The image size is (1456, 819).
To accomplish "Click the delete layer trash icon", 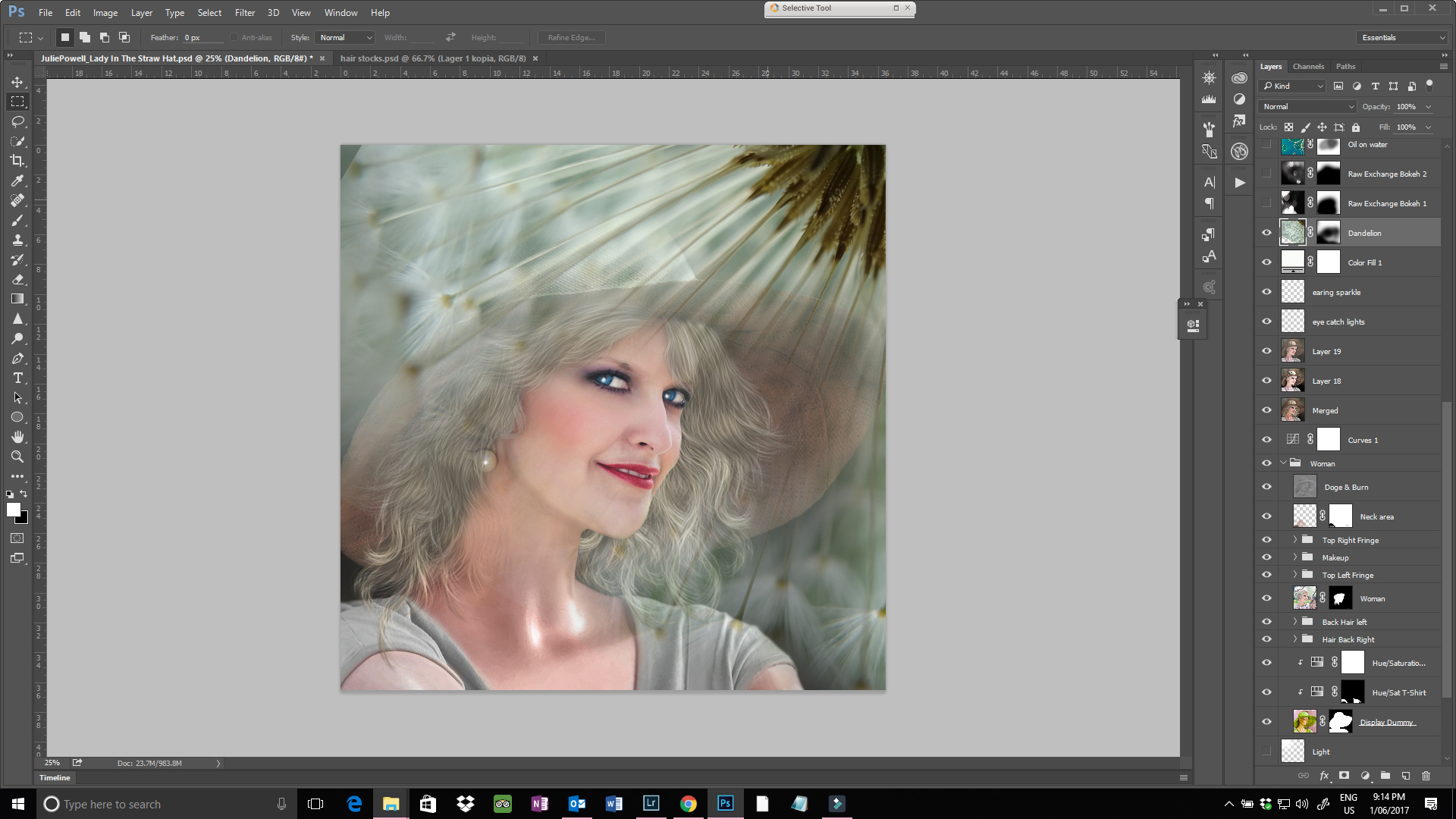I will coord(1426,776).
